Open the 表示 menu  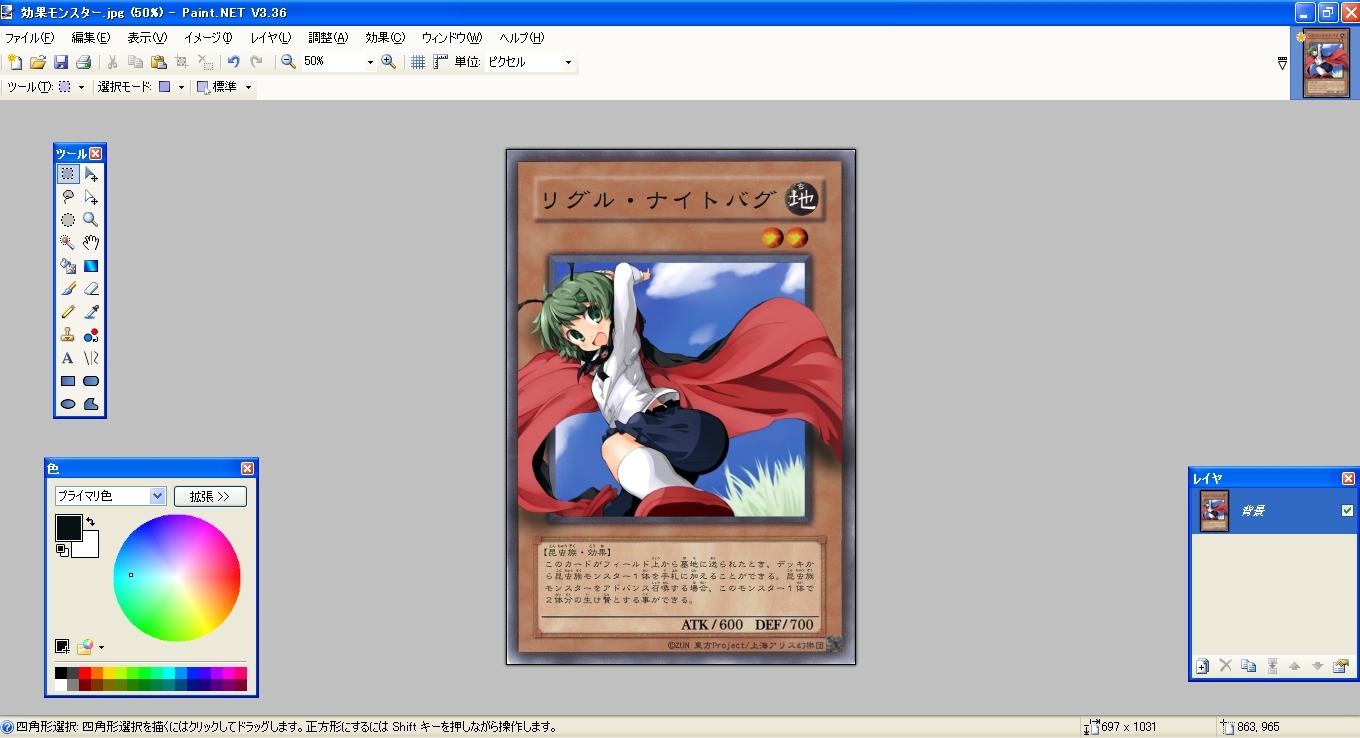click(146, 38)
